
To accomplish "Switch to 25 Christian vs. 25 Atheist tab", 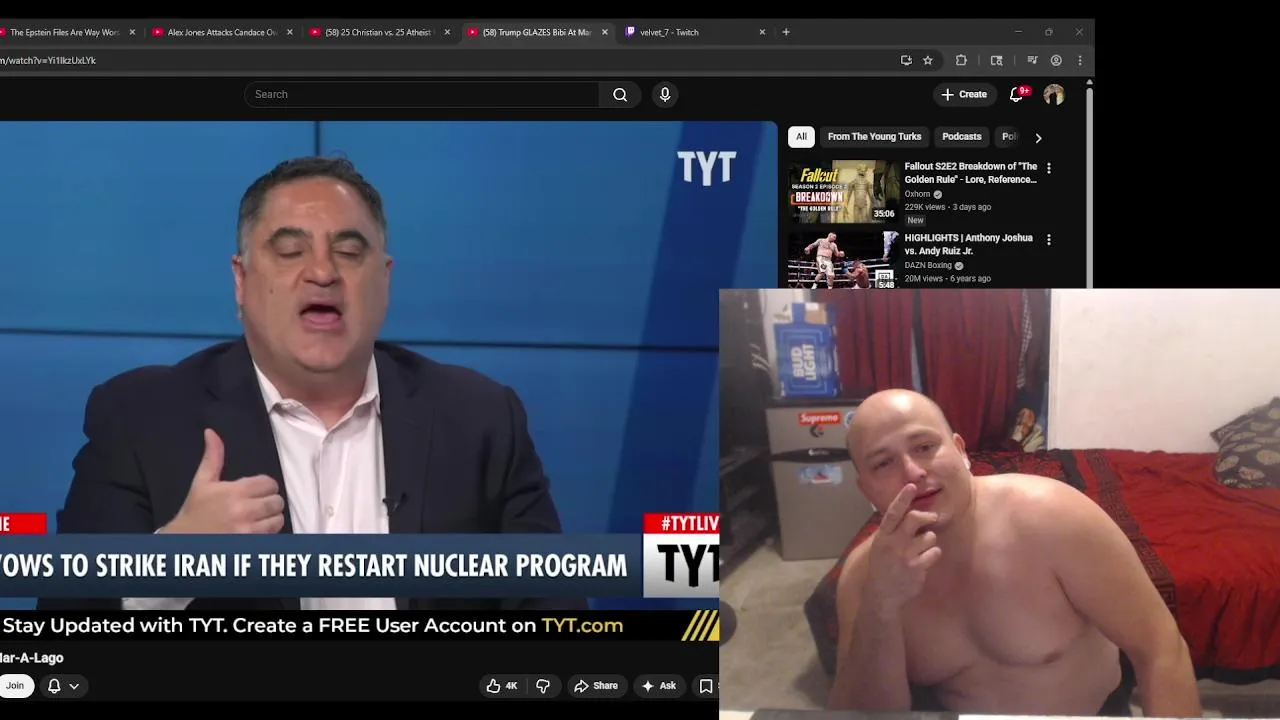I will point(377,32).
